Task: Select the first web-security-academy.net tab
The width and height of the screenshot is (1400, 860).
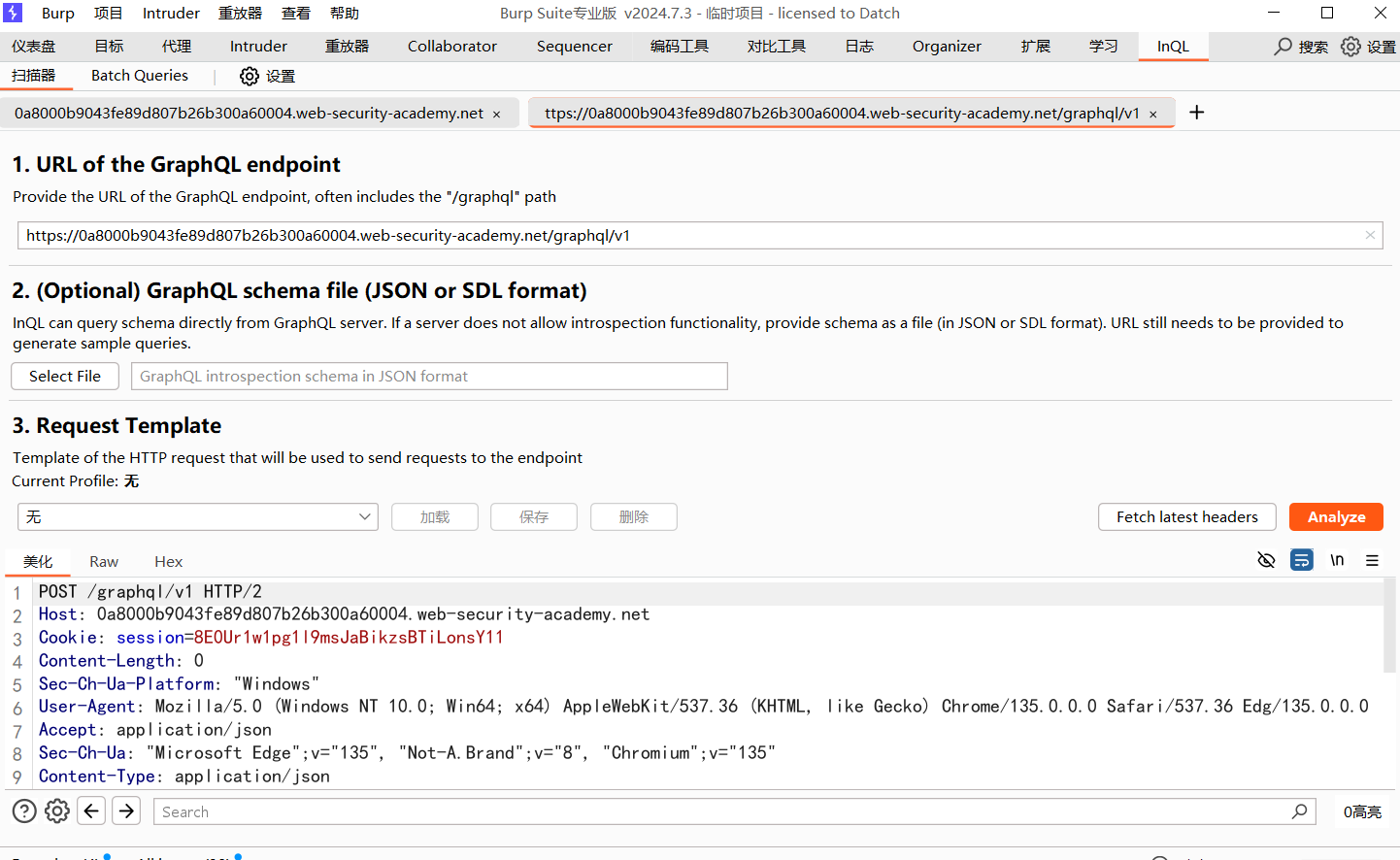Action: point(249,114)
